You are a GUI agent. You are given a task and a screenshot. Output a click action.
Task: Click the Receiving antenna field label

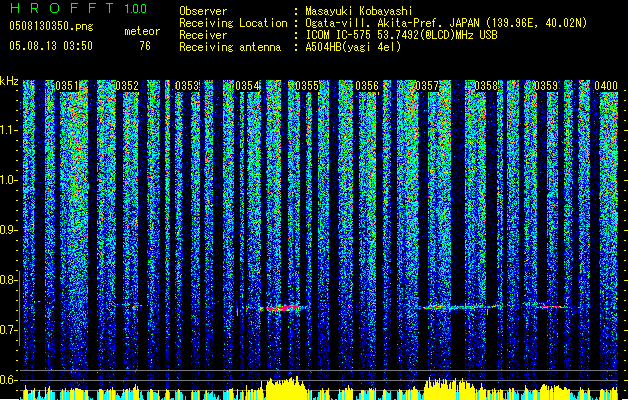230,47
